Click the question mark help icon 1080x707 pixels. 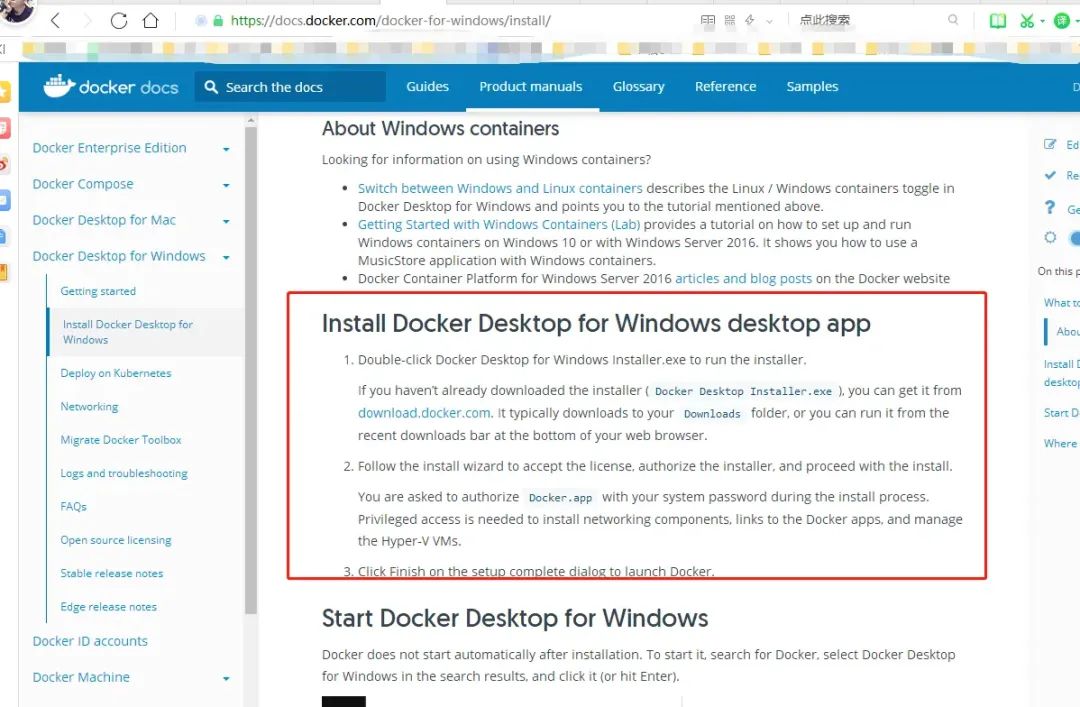(1050, 207)
